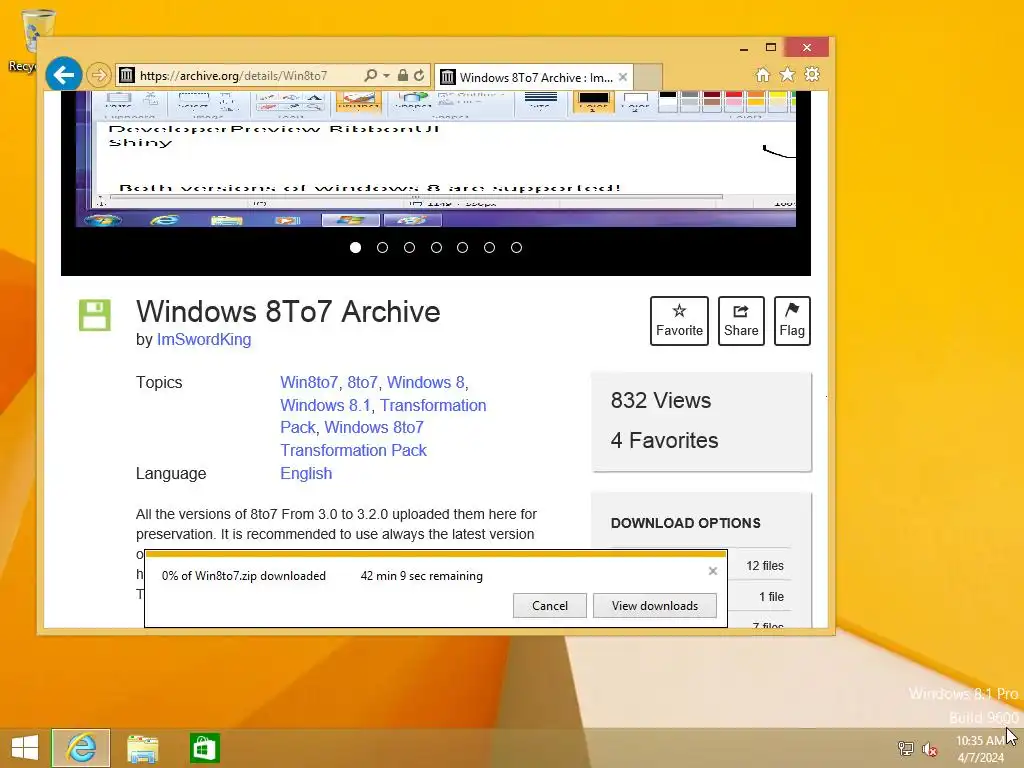Viewport: 1024px width, 768px height.
Task: Click the 12 files download option
Action: [x=765, y=566]
